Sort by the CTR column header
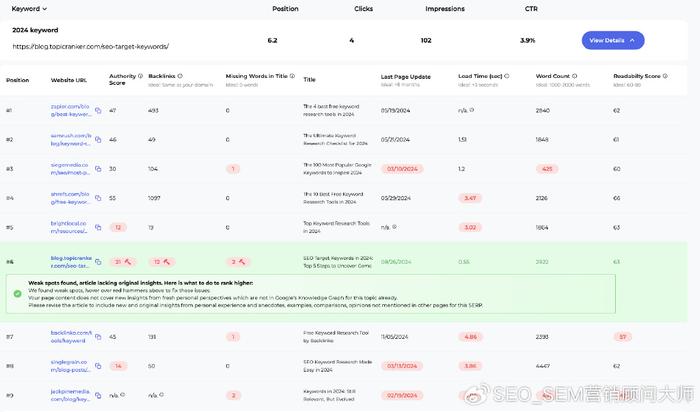Image resolution: width=700 pixels, height=412 pixels. click(x=531, y=9)
